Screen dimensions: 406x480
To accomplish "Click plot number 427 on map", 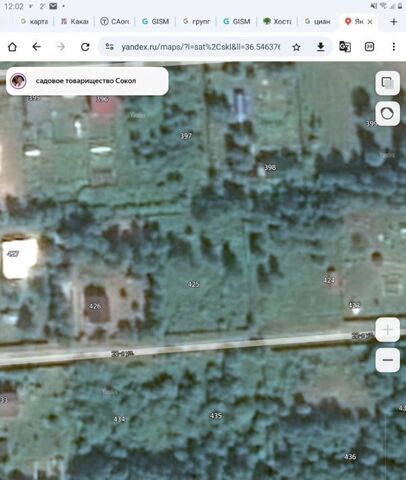I will [13, 254].
